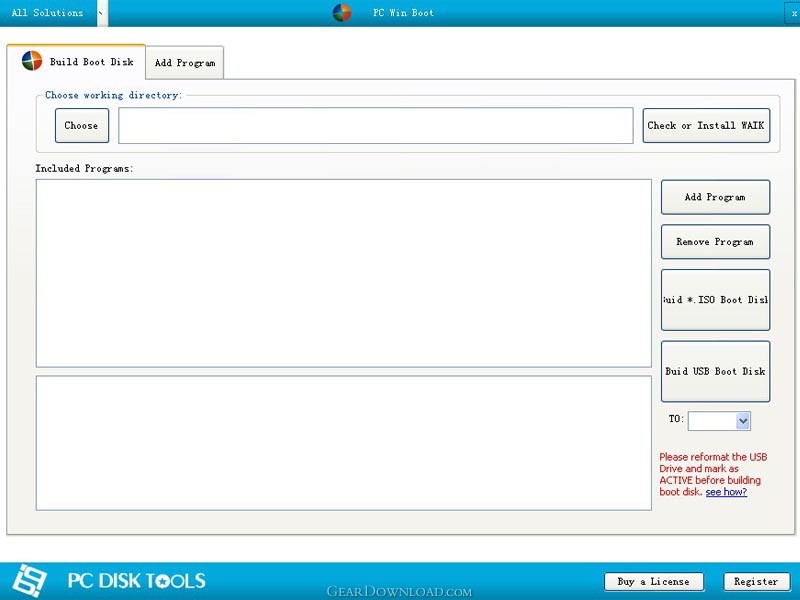Click the Register button
Screen dimensions: 800x600
coord(756,582)
